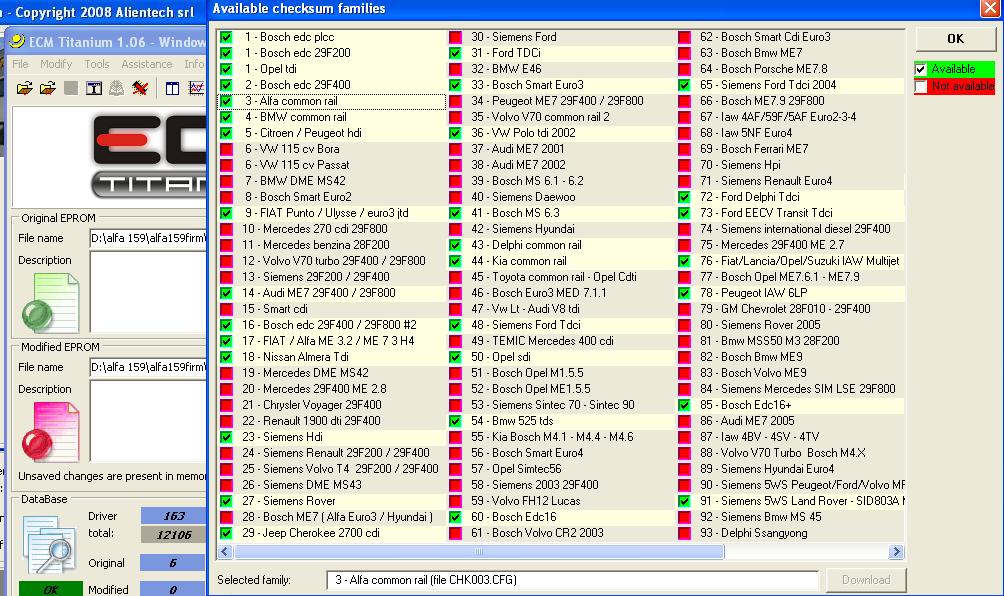Click the horizontal scrollbar right arrow
Image resolution: width=1004 pixels, height=596 pixels.
point(897,551)
